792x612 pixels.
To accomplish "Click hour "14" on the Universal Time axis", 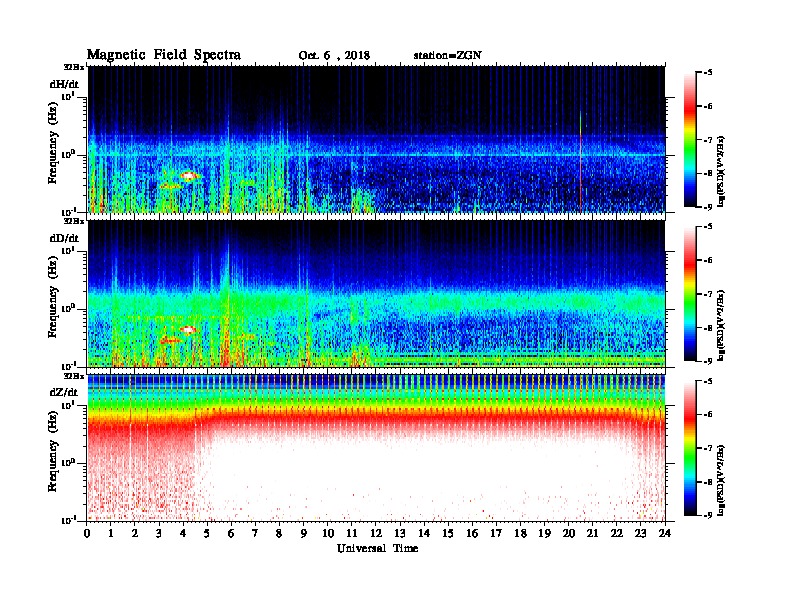I will click(424, 533).
